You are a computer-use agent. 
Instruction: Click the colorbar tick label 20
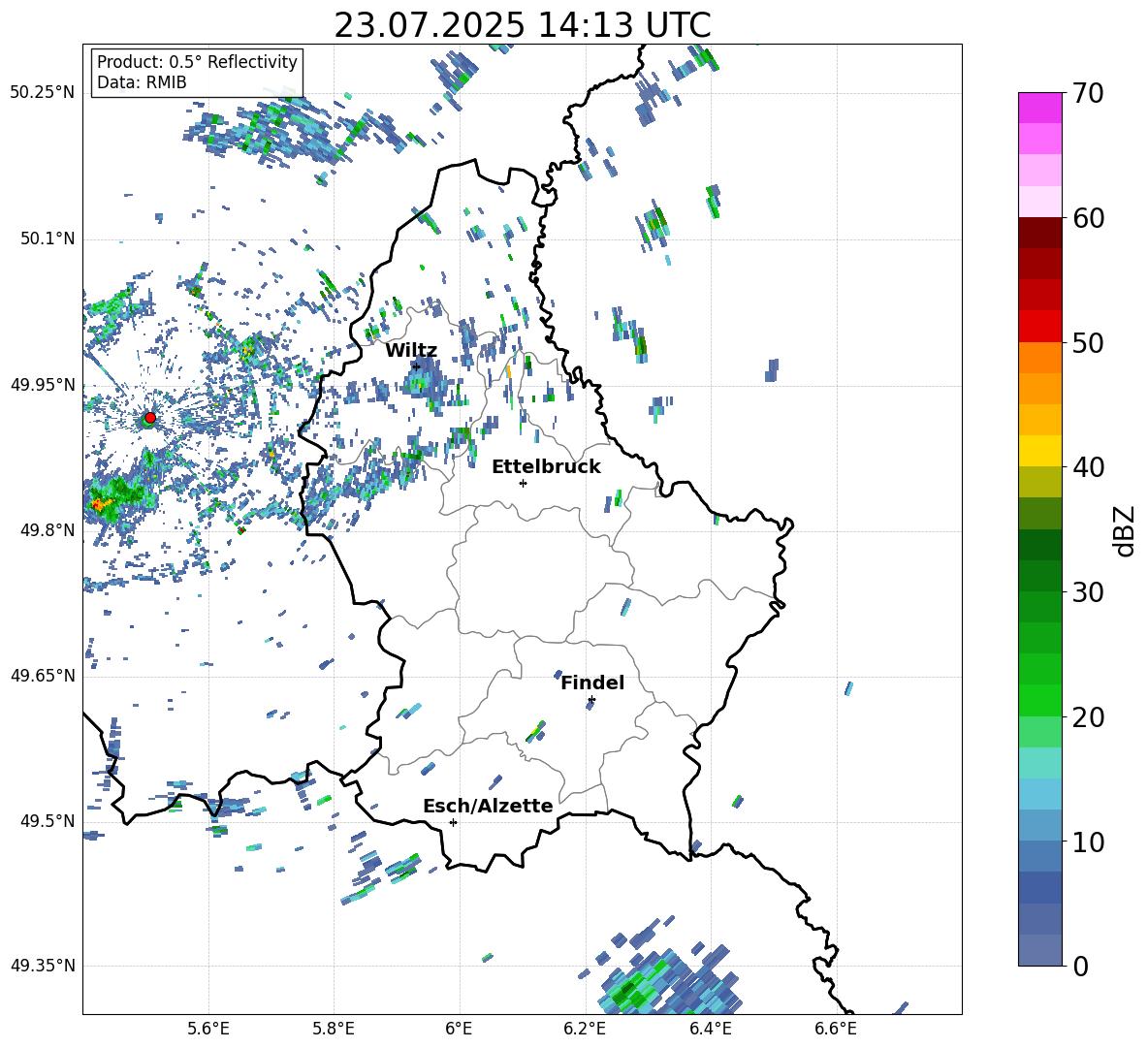click(1088, 717)
